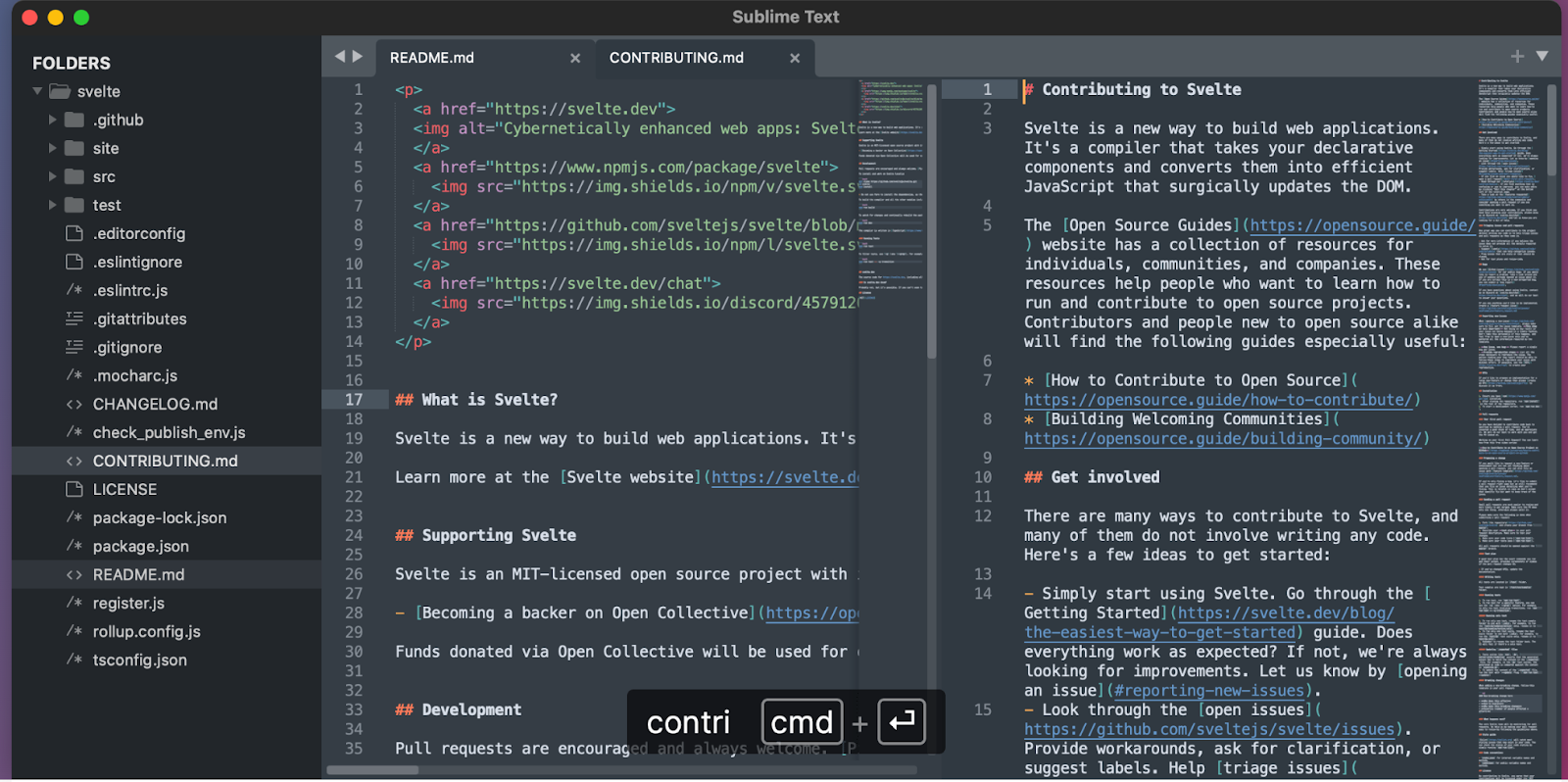Click the rollup.config.js code icon
The width and height of the screenshot is (1568, 782).
74,631
